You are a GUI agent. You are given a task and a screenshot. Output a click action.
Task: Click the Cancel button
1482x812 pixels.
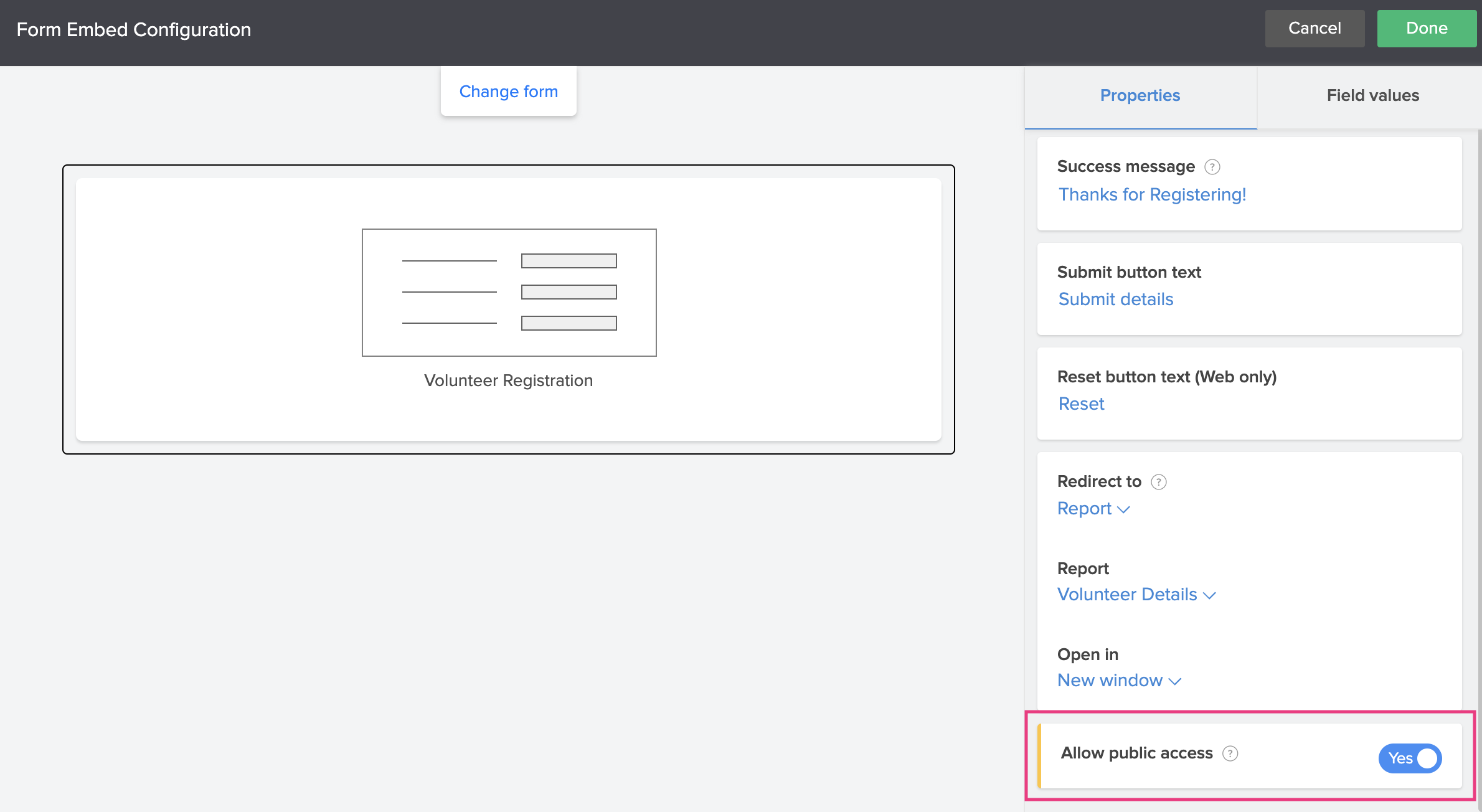point(1314,28)
